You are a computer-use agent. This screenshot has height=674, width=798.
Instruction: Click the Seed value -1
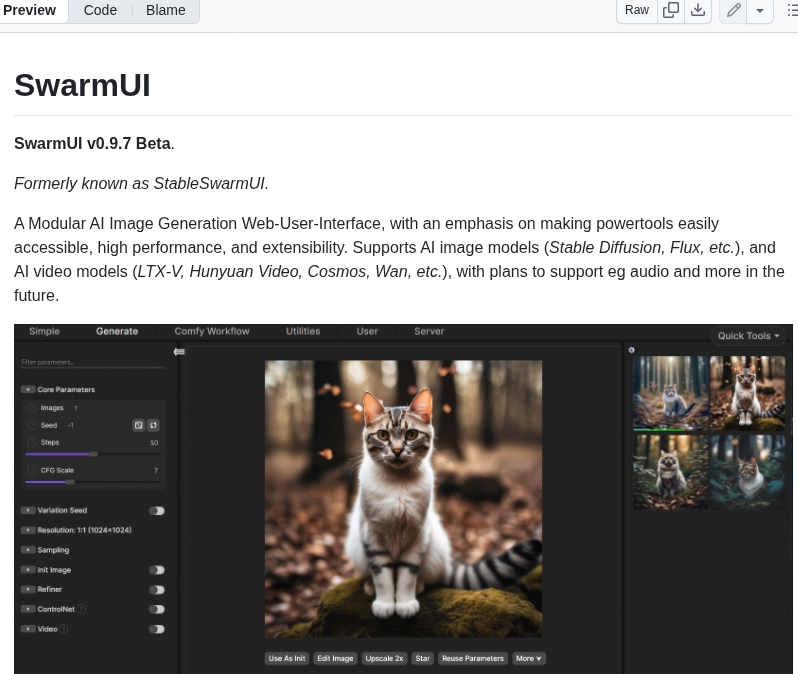(x=71, y=426)
